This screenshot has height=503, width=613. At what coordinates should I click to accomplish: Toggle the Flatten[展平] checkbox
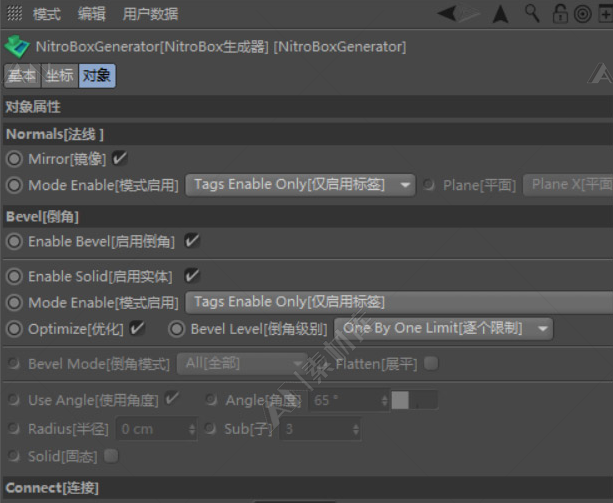(431, 363)
